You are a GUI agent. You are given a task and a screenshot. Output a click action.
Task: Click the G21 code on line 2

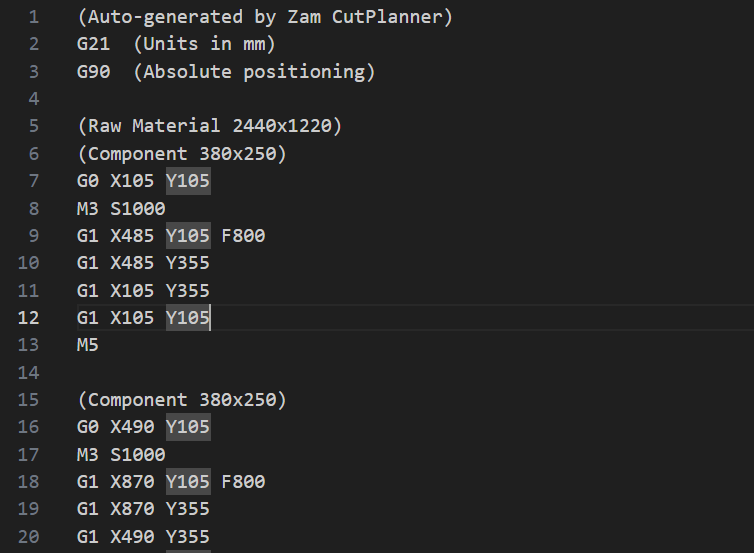(x=93, y=44)
